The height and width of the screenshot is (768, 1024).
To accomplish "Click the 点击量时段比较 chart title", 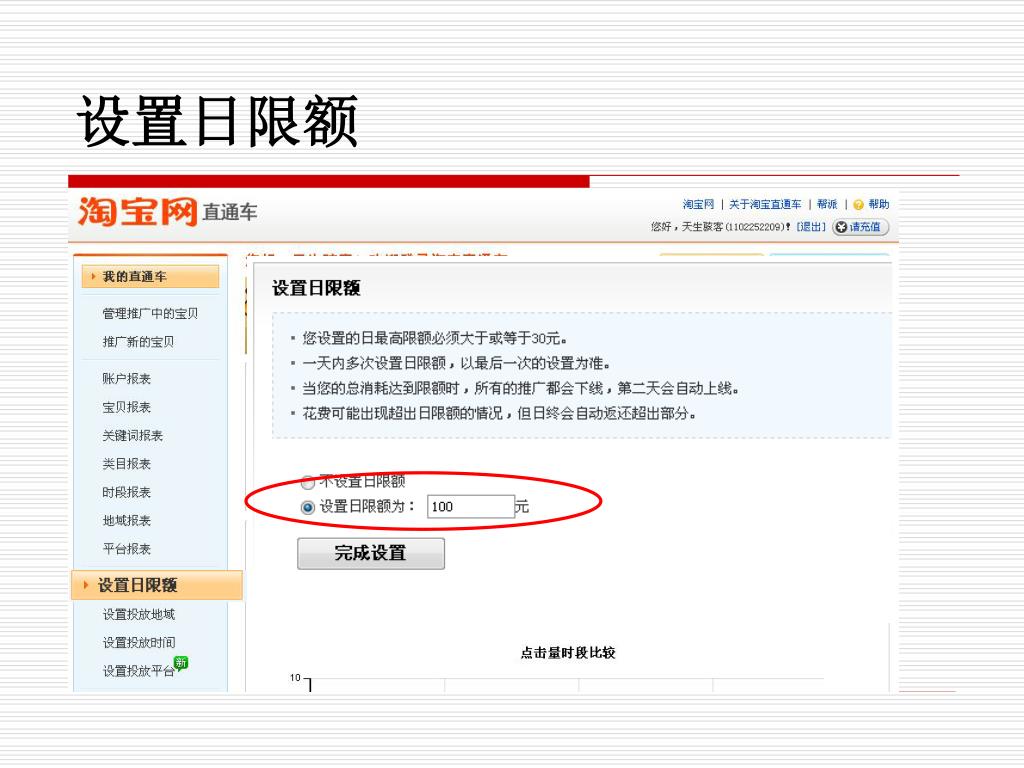I will (x=568, y=652).
